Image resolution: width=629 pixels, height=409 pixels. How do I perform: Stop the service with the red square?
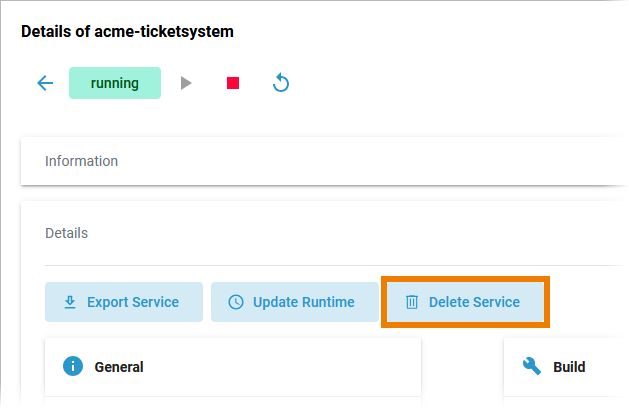[233, 83]
